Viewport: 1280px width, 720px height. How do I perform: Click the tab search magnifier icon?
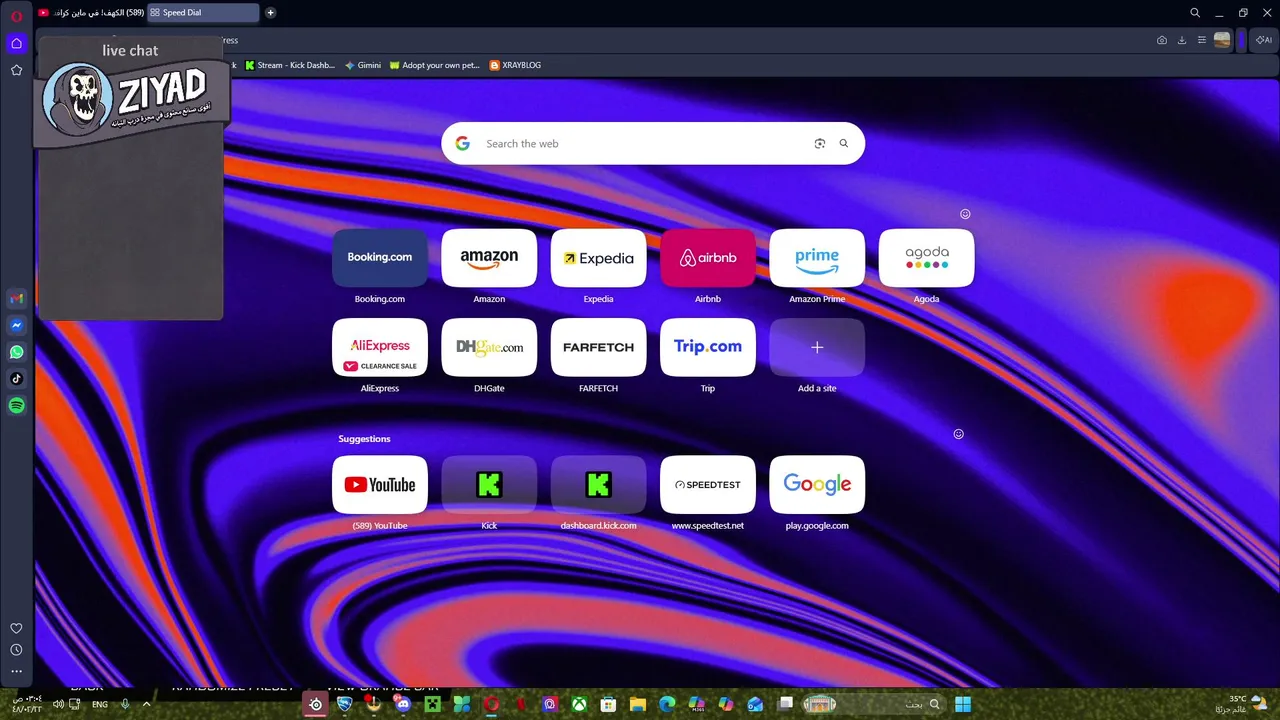click(1195, 13)
